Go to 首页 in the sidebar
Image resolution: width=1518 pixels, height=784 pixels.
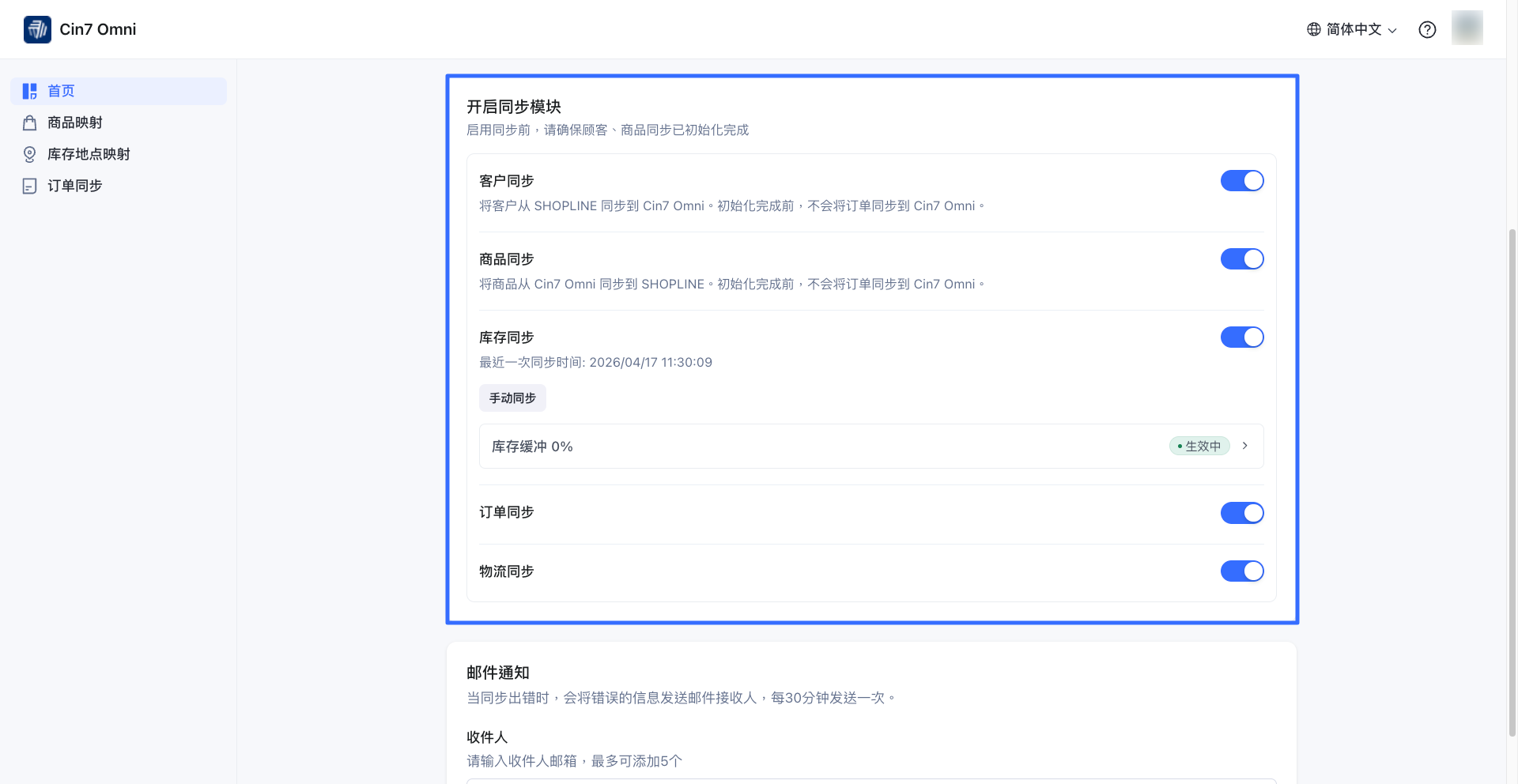pyautogui.click(x=119, y=91)
